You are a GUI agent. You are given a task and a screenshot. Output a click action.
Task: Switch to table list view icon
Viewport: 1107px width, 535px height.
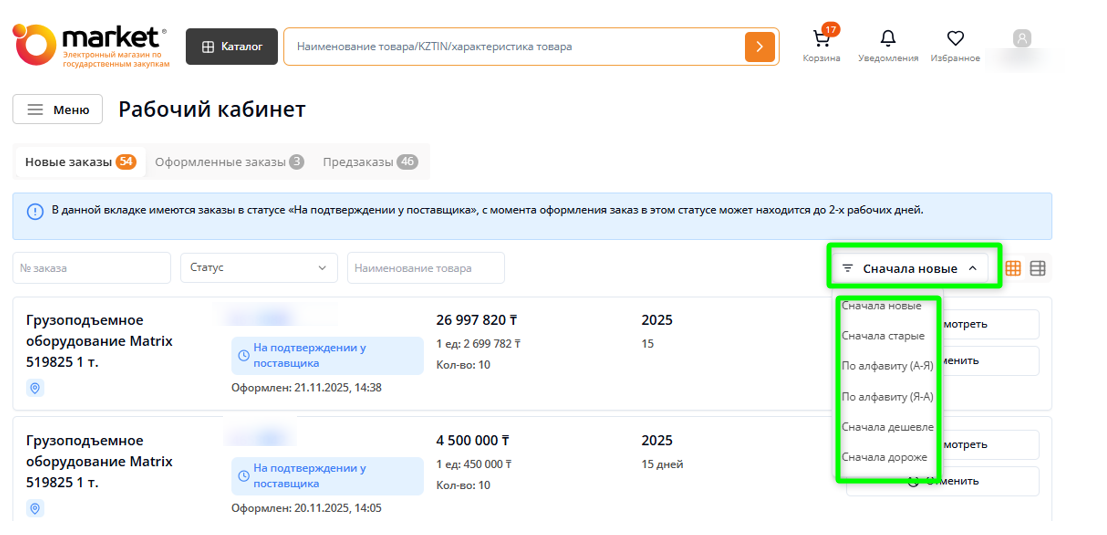(1038, 268)
